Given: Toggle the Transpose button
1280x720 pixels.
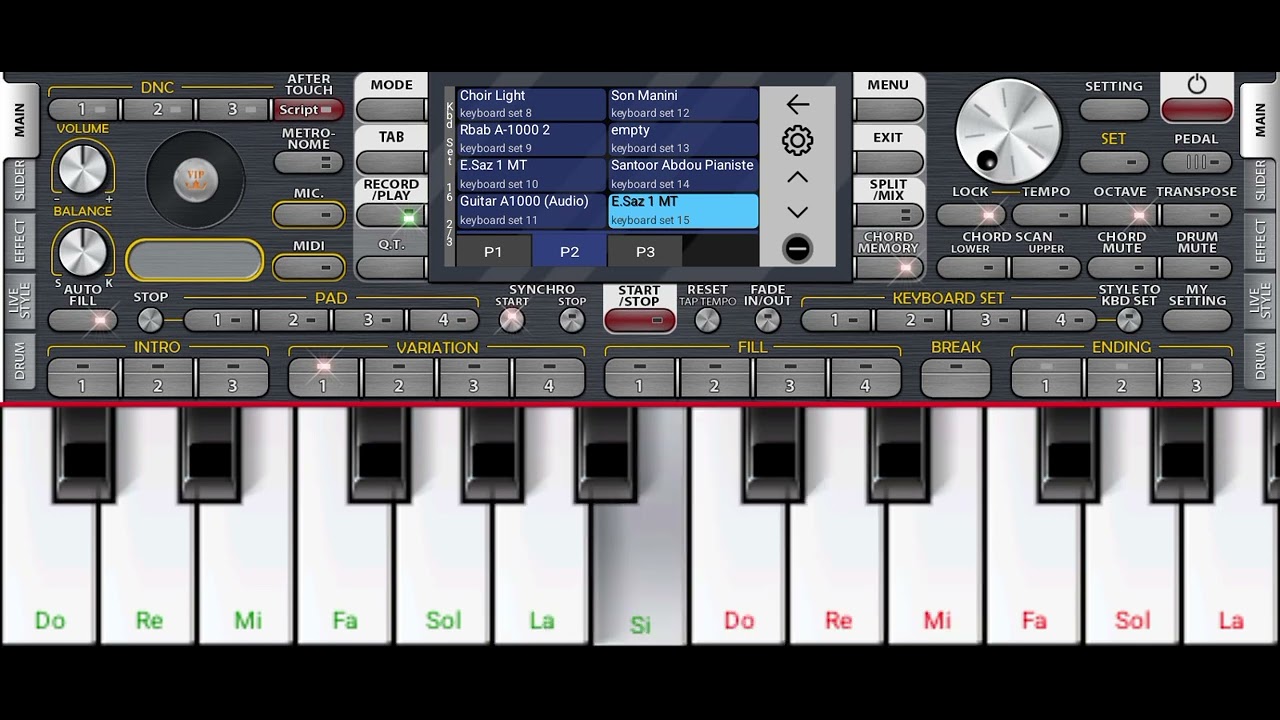Looking at the screenshot, I should [1197, 215].
